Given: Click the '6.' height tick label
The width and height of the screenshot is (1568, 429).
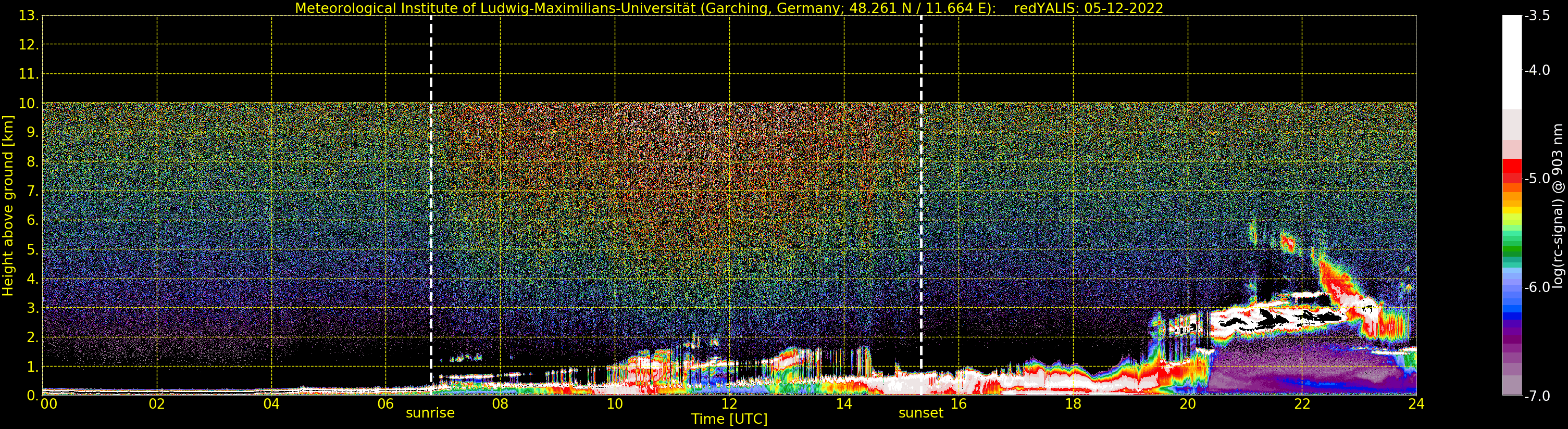Looking at the screenshot, I should (32, 220).
